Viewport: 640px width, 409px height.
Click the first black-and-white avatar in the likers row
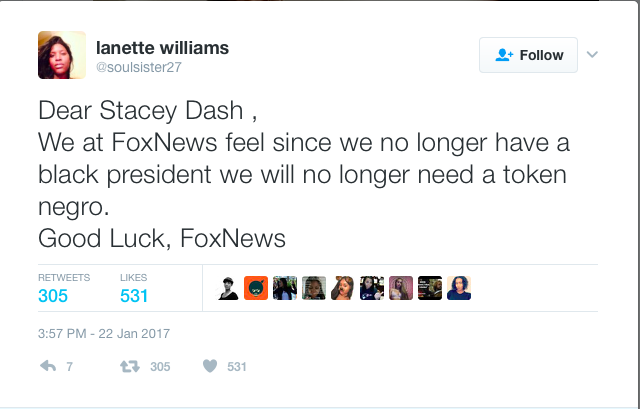pyautogui.click(x=228, y=288)
